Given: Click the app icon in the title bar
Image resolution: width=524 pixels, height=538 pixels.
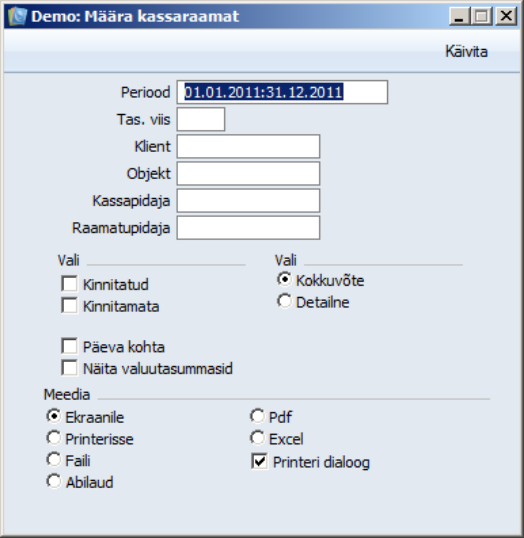Looking at the screenshot, I should (17, 16).
